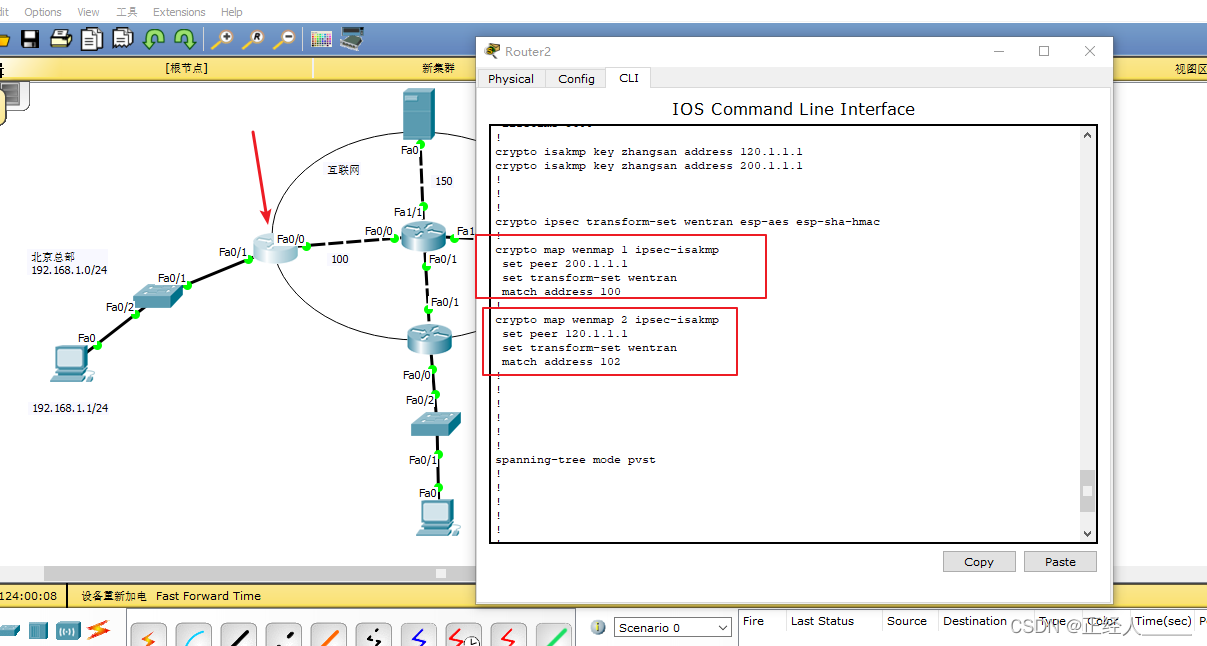Open the Options menu
Image resolution: width=1207 pixels, height=646 pixels.
pos(43,12)
